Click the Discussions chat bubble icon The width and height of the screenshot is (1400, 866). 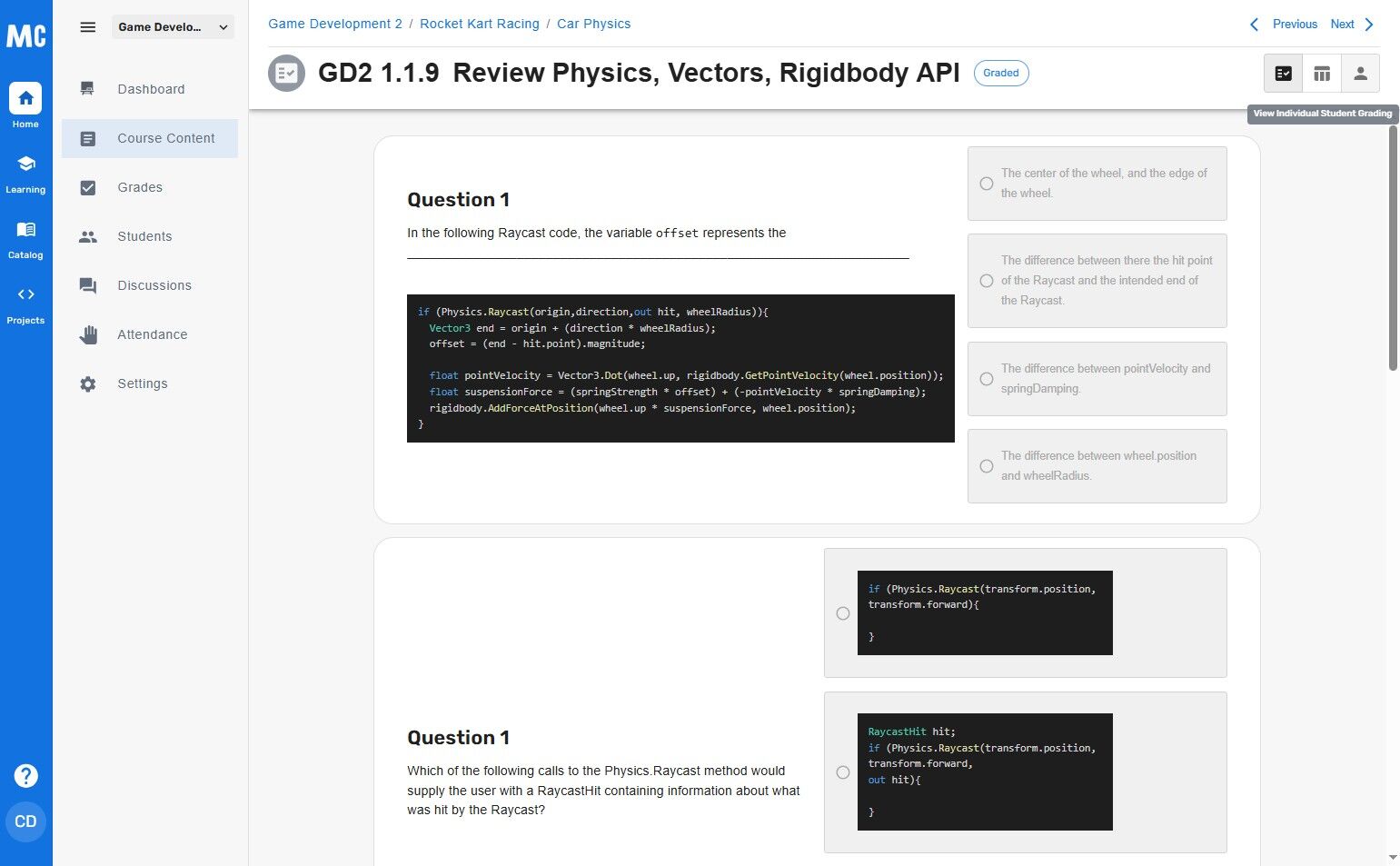click(x=87, y=285)
